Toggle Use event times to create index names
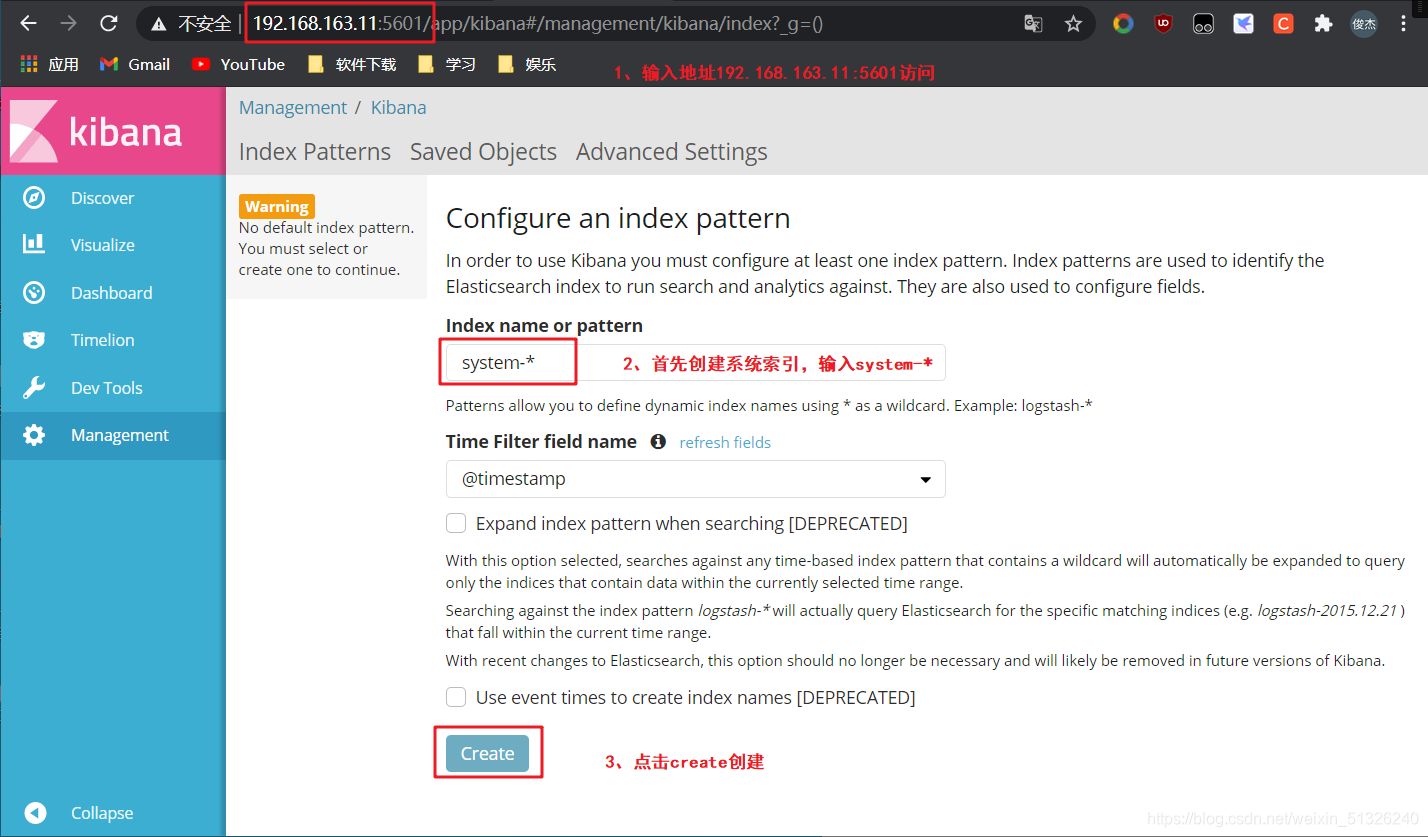 [456, 697]
